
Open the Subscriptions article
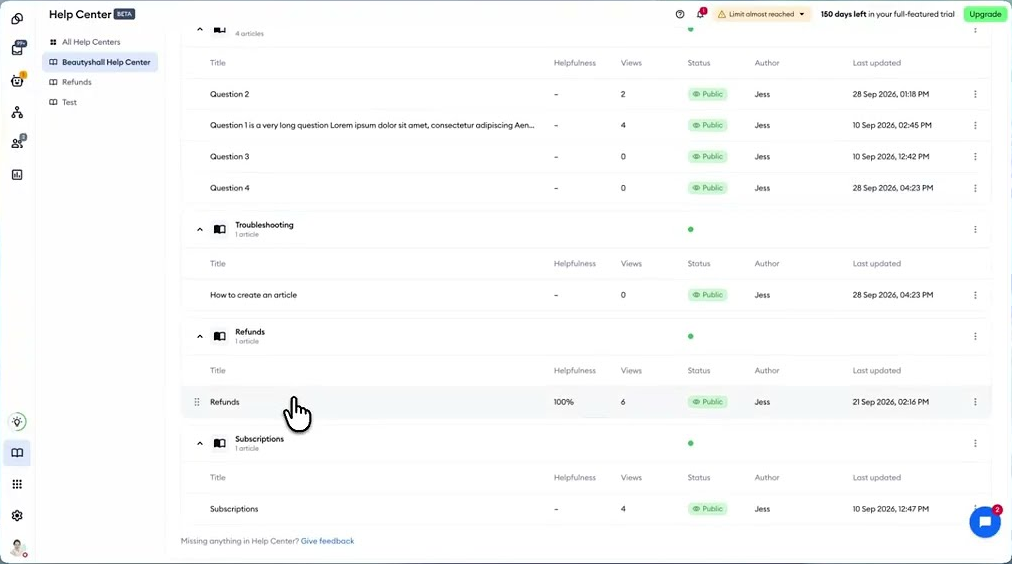click(234, 509)
